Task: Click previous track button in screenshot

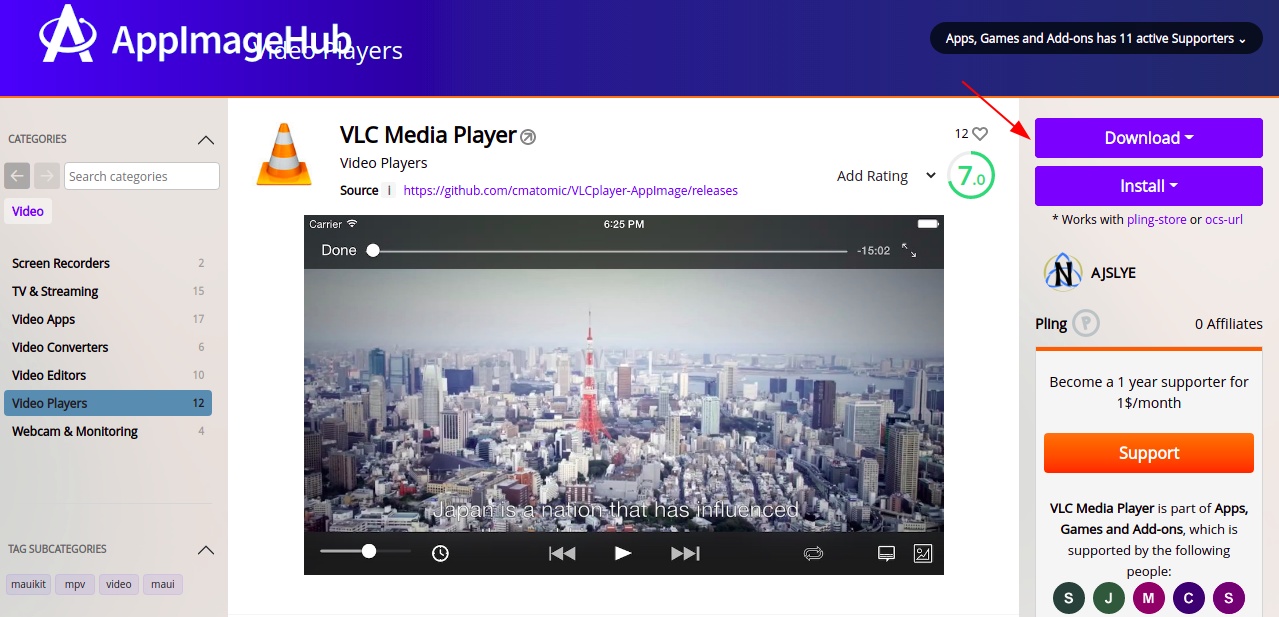Action: [562, 553]
